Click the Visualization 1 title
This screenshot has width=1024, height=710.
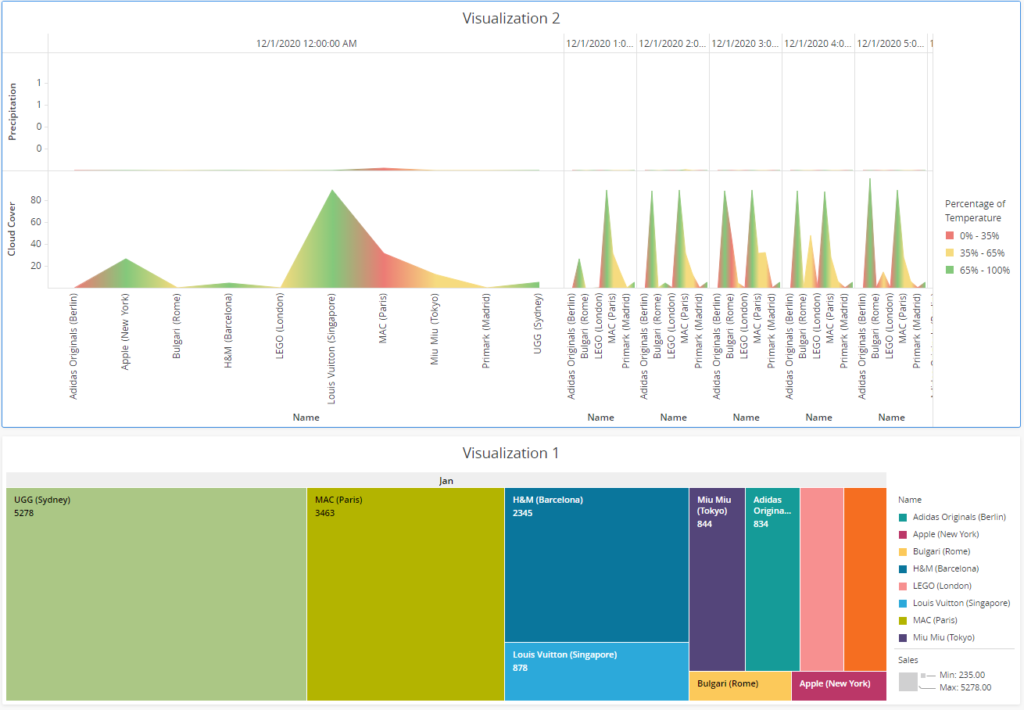(511, 453)
